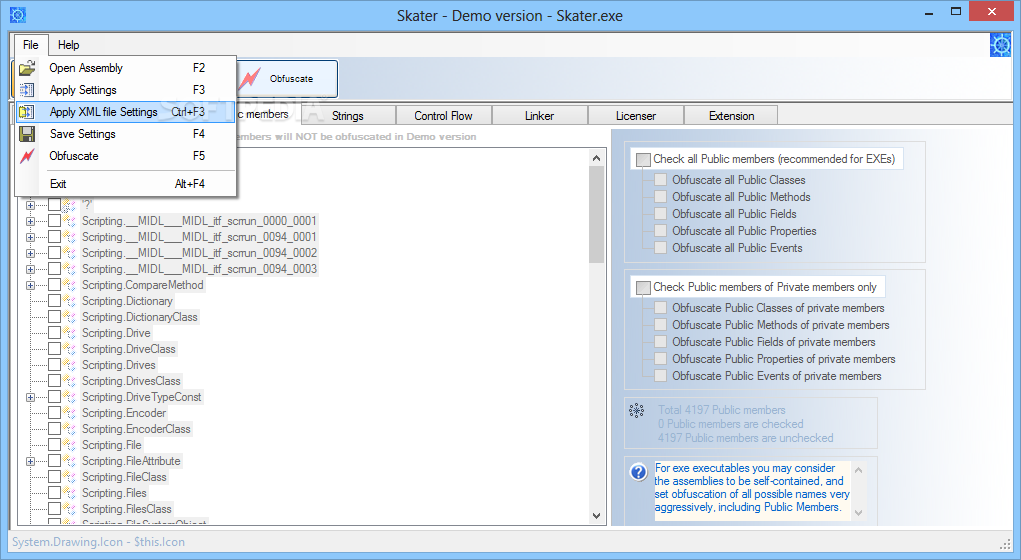This screenshot has height=560, width=1021.
Task: Open the Licenser tab
Action: point(636,116)
